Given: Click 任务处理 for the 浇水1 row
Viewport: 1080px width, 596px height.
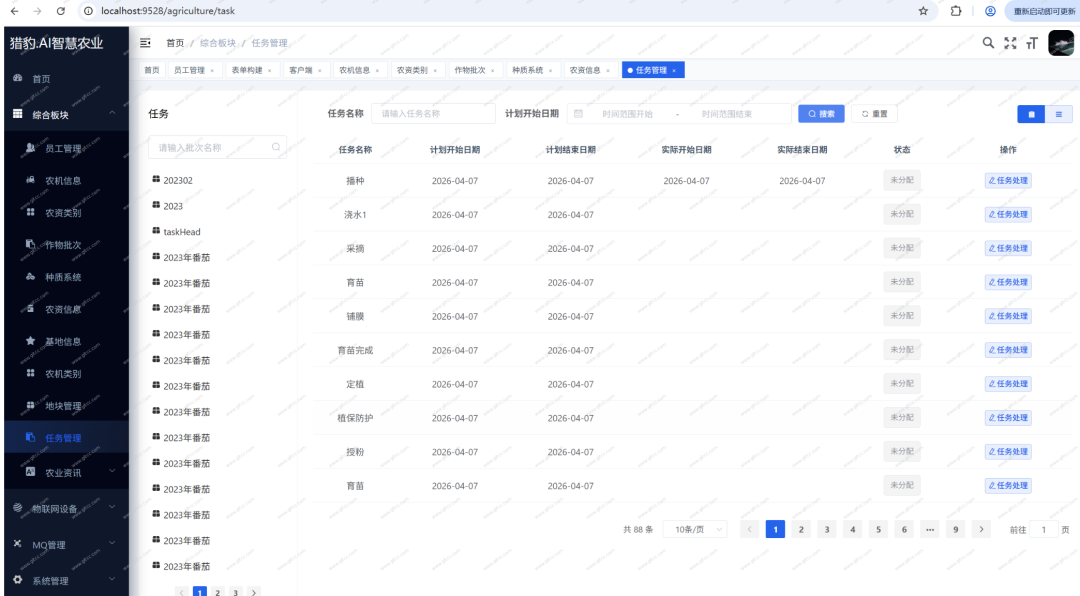Looking at the screenshot, I should click(1008, 214).
